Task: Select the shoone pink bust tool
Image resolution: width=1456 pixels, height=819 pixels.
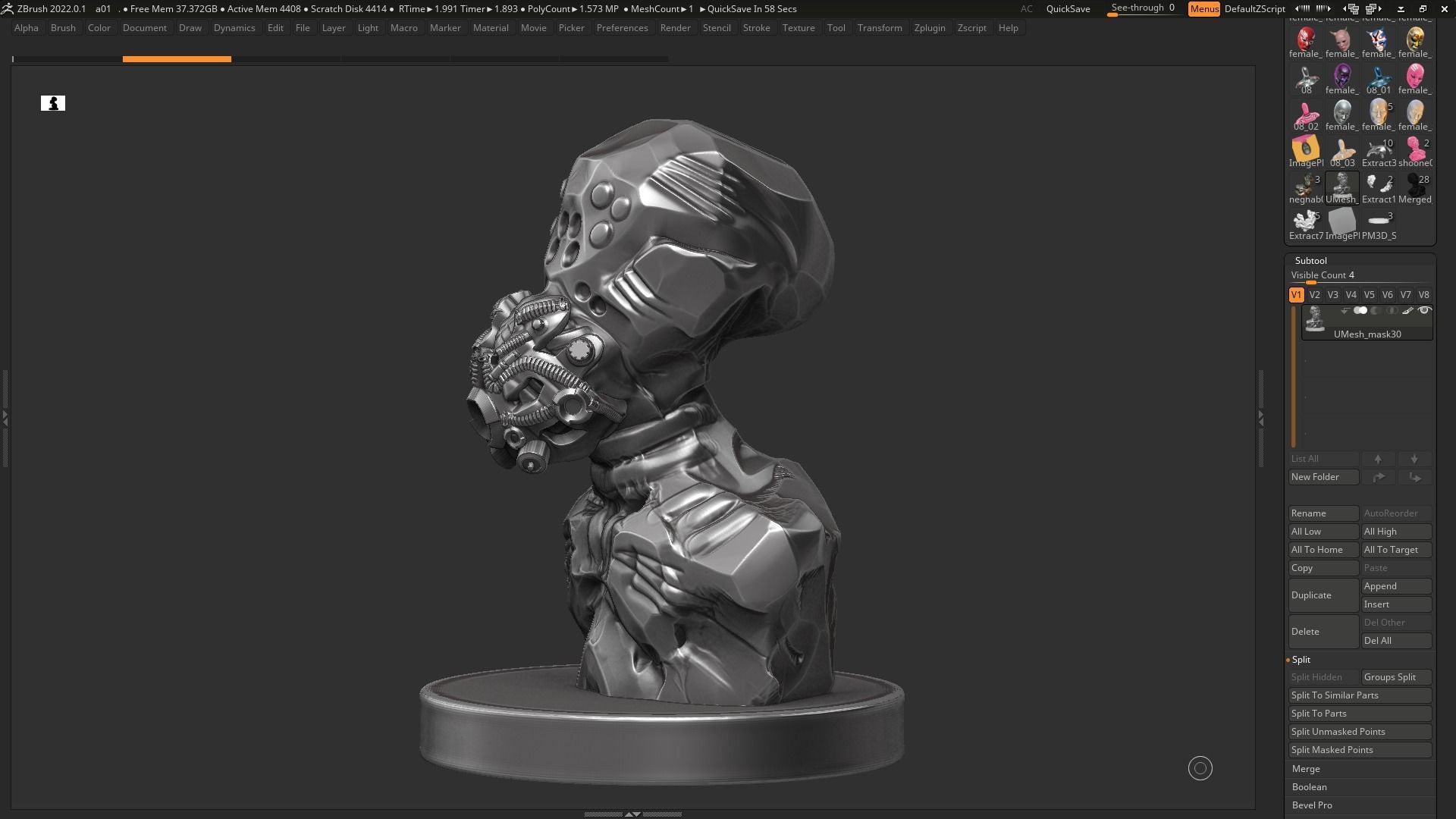Action: pyautogui.click(x=1414, y=151)
